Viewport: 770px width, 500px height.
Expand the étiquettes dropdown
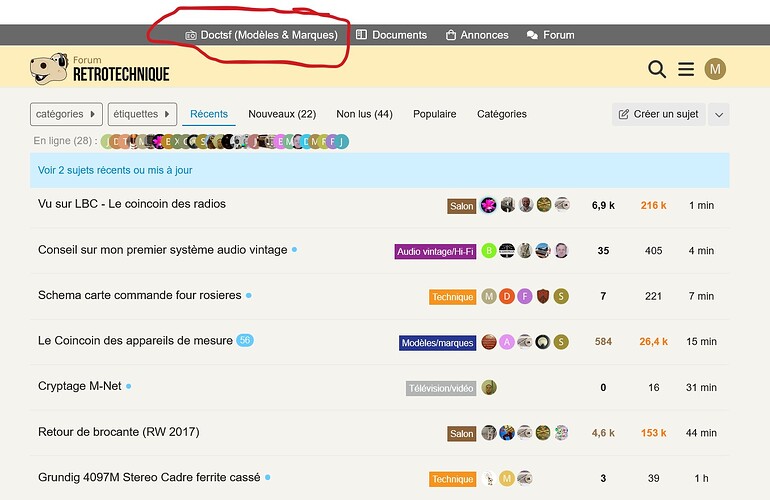point(142,114)
